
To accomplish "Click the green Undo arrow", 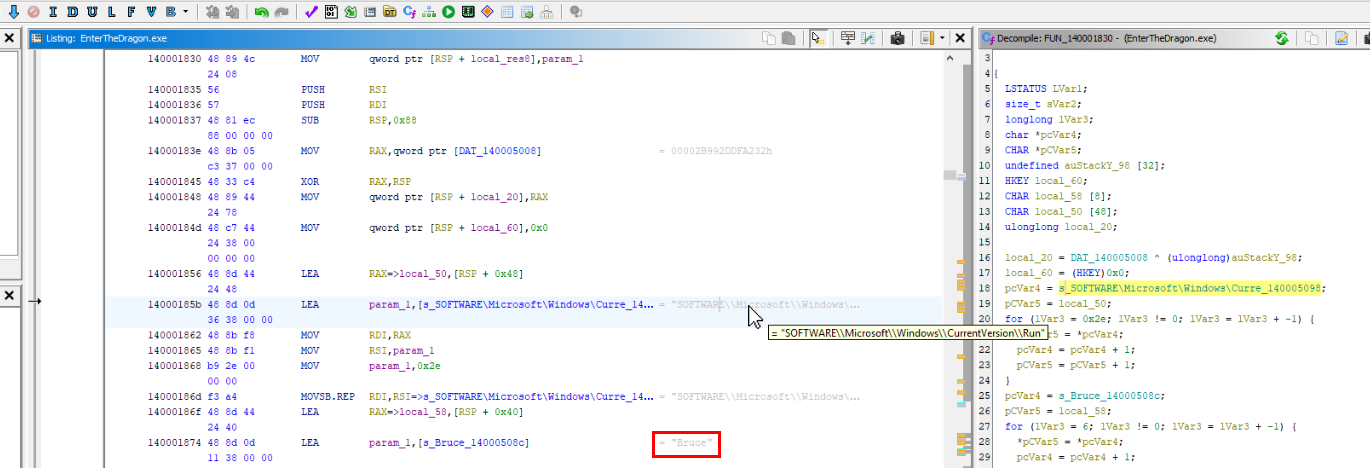I will tap(261, 12).
